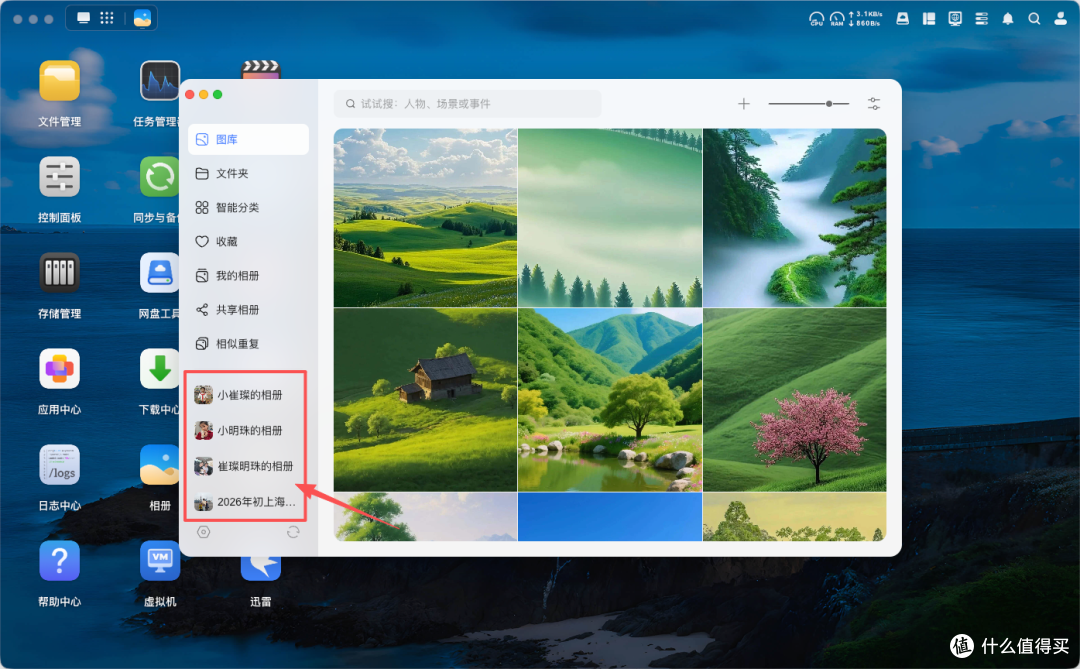Click the task list icon in top bar
The height and width of the screenshot is (669, 1080).
pos(982,19)
